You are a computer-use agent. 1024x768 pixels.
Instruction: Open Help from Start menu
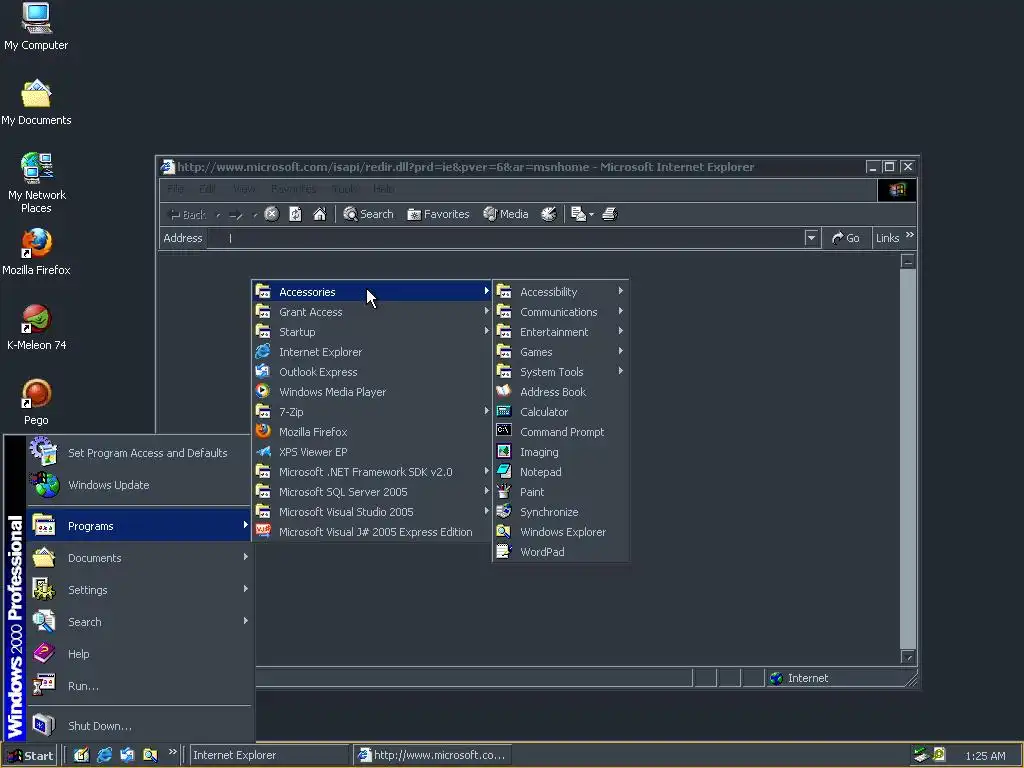point(139,654)
